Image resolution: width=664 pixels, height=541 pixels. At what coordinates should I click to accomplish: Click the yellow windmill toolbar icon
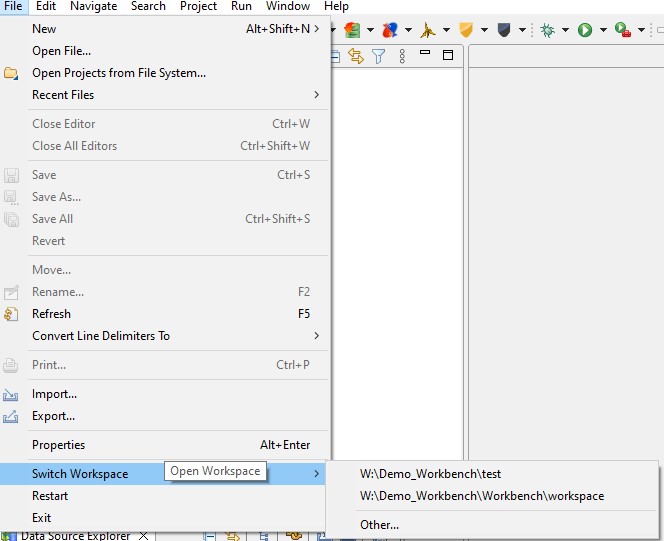[428, 30]
